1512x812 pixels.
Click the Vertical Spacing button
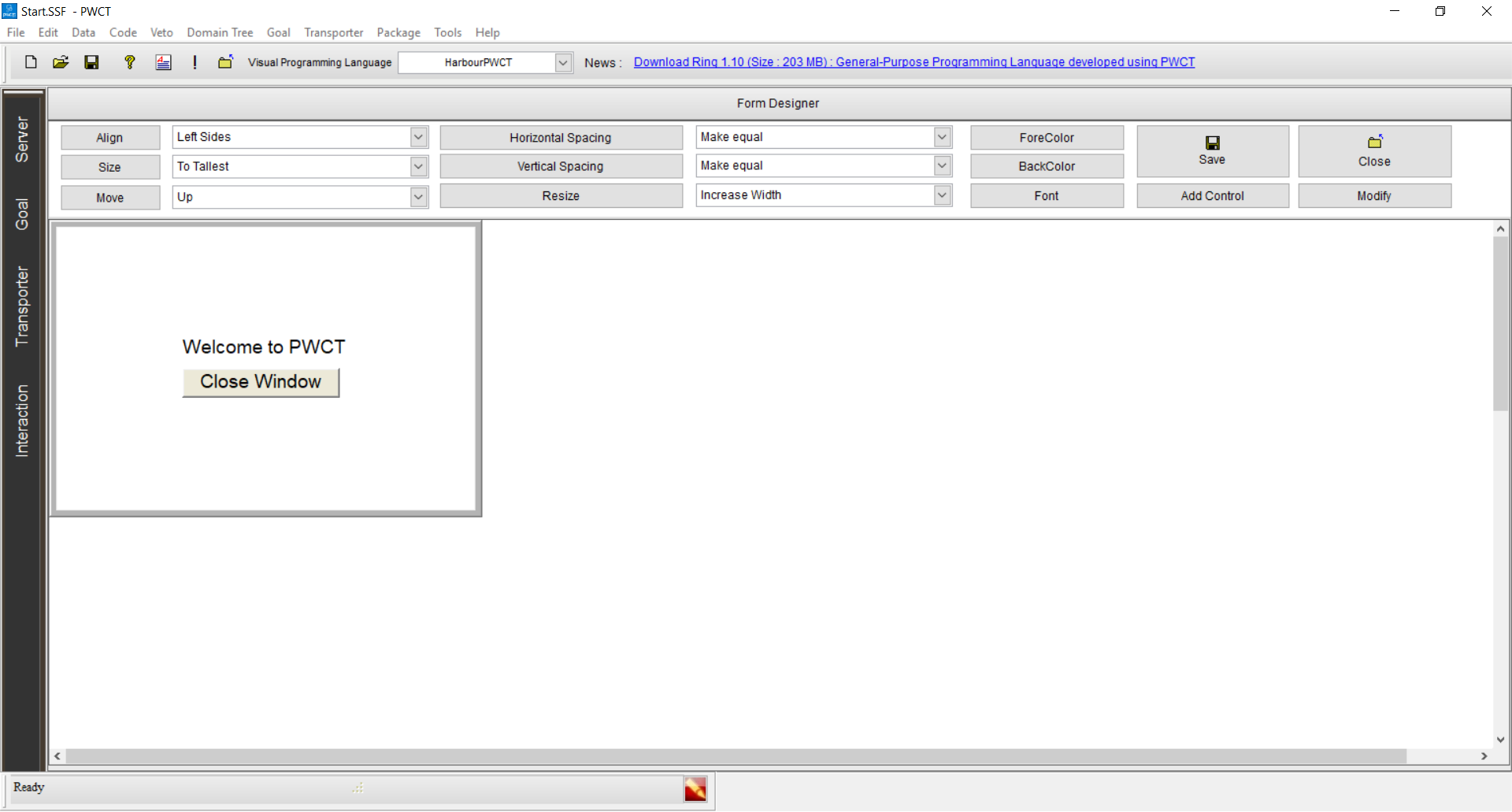(x=561, y=166)
